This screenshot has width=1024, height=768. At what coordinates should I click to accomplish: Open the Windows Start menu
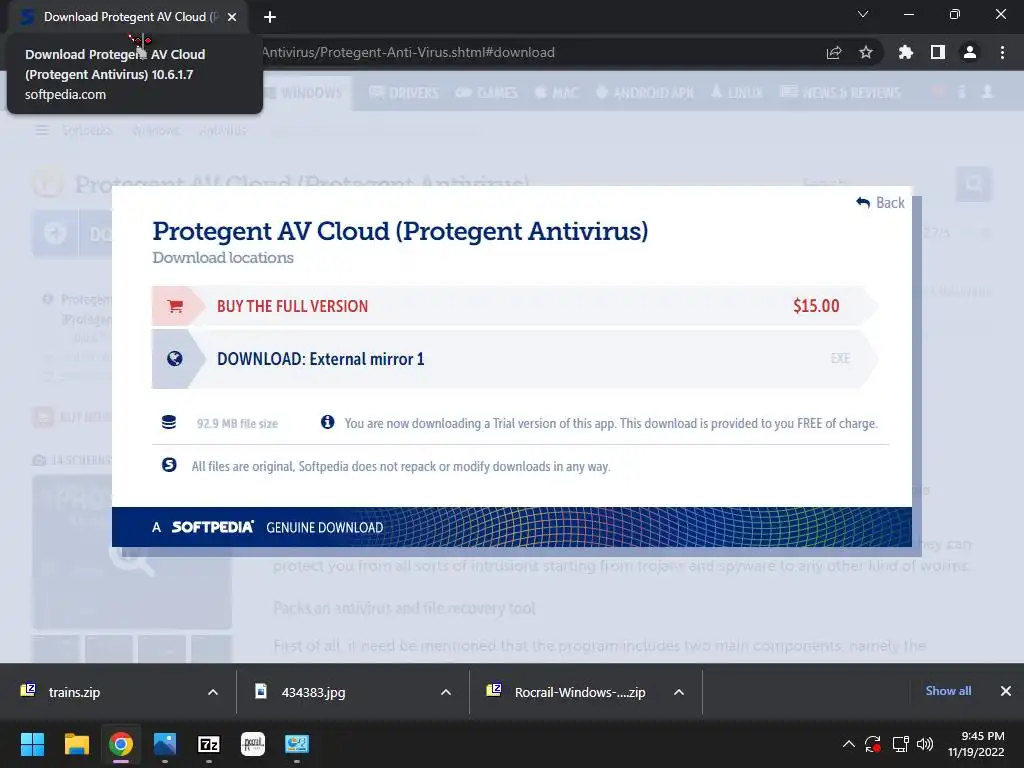32,744
